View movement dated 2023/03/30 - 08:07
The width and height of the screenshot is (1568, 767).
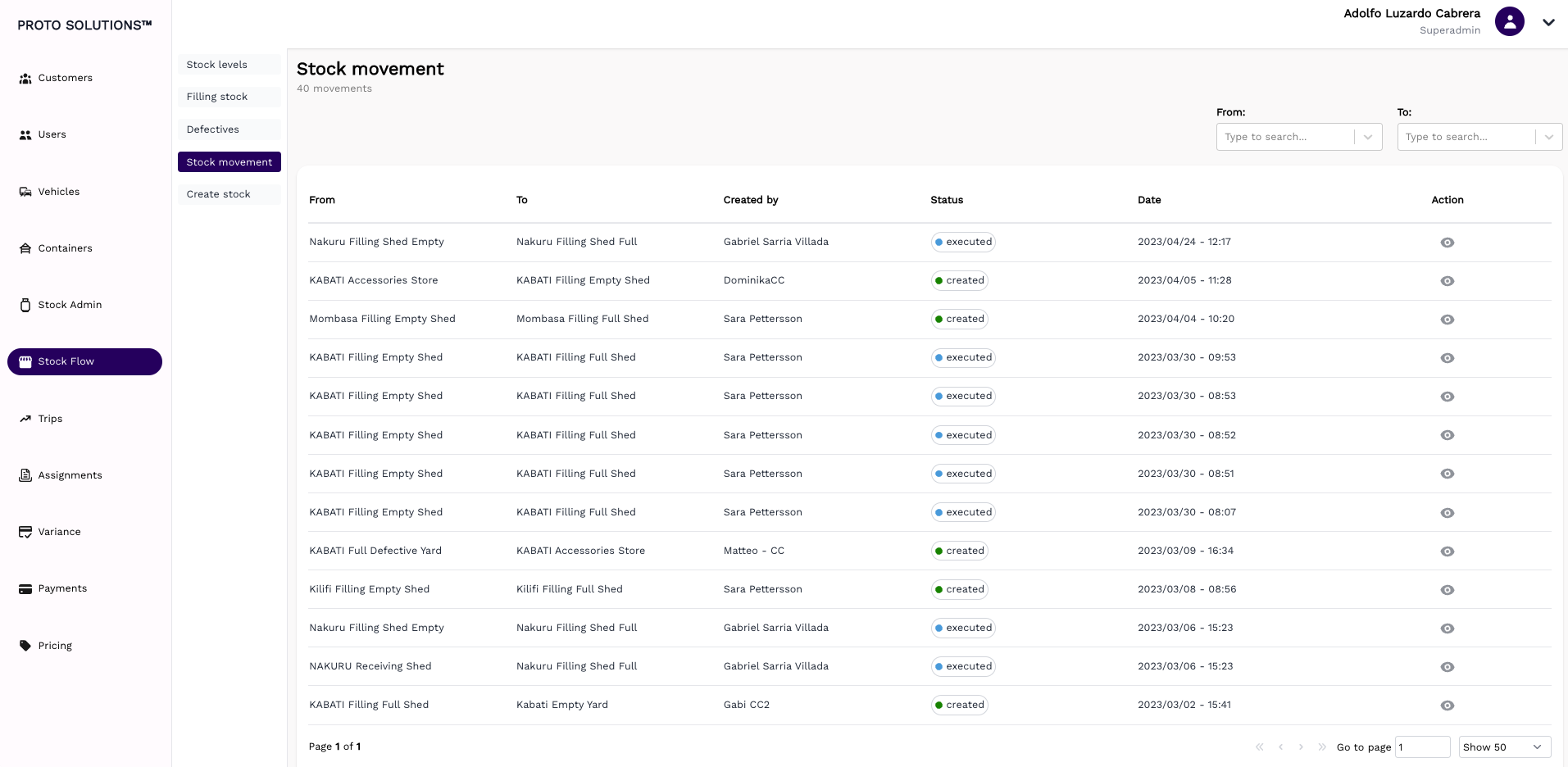[1448, 513]
